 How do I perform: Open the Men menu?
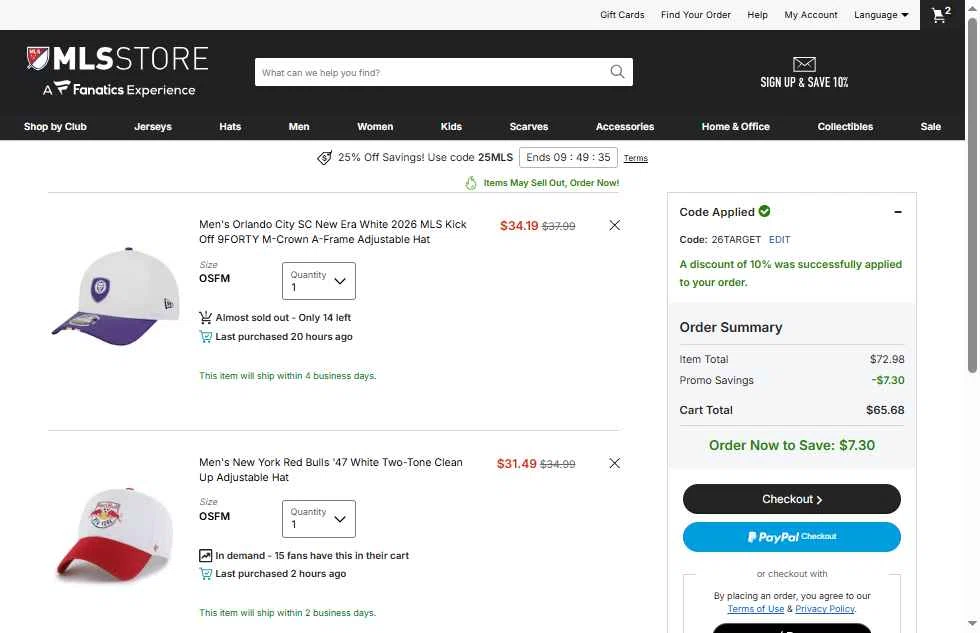pos(299,126)
